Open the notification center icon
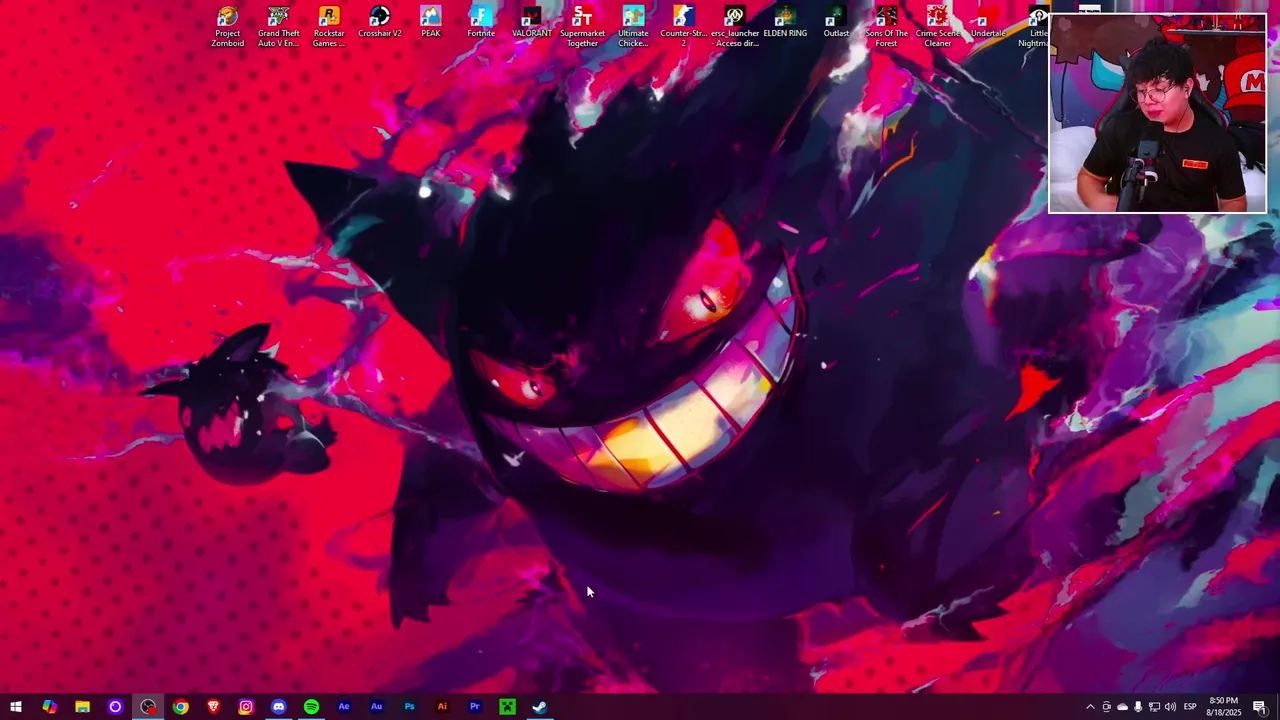 coord(1260,707)
